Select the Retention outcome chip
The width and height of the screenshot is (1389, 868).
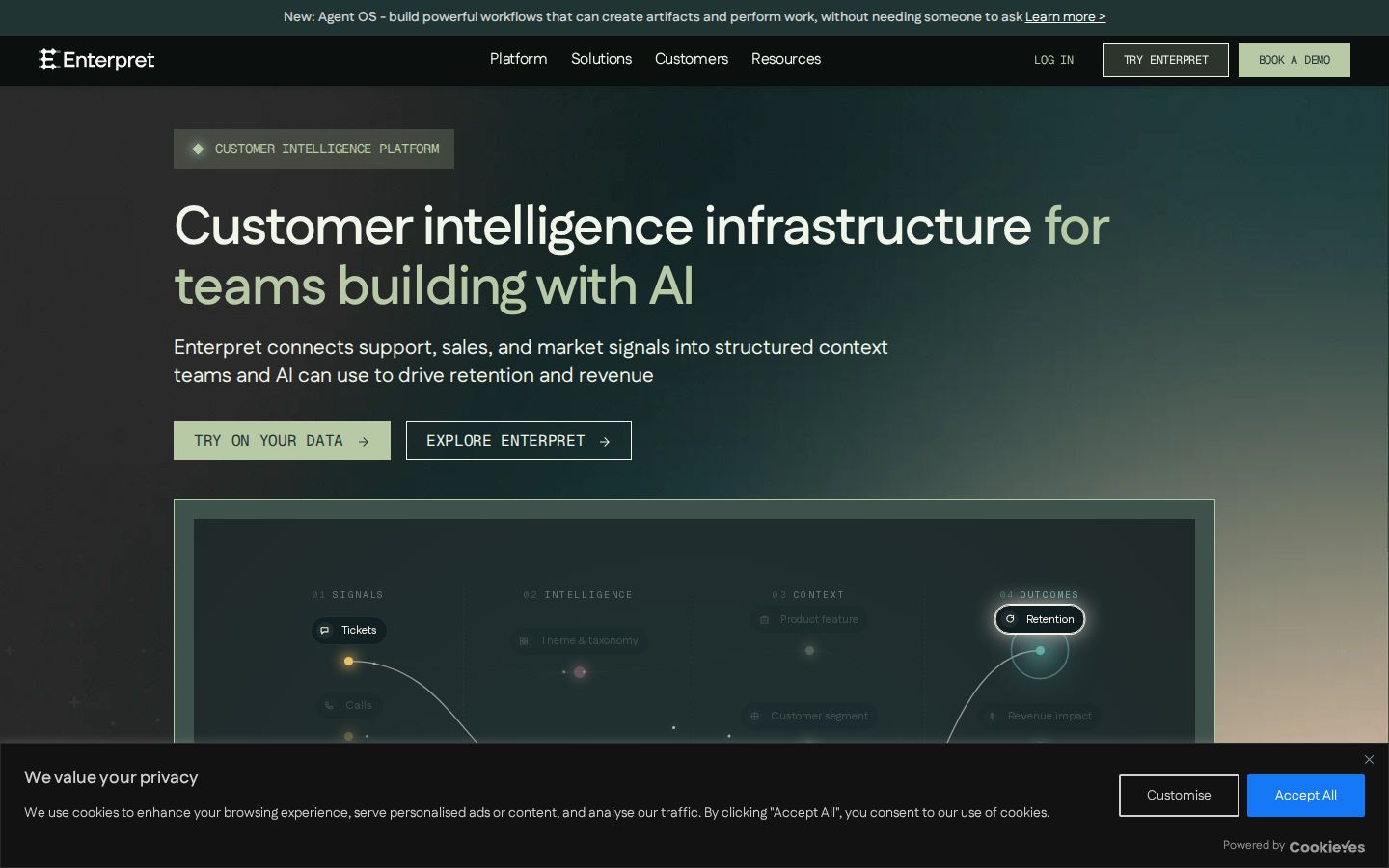(1040, 619)
